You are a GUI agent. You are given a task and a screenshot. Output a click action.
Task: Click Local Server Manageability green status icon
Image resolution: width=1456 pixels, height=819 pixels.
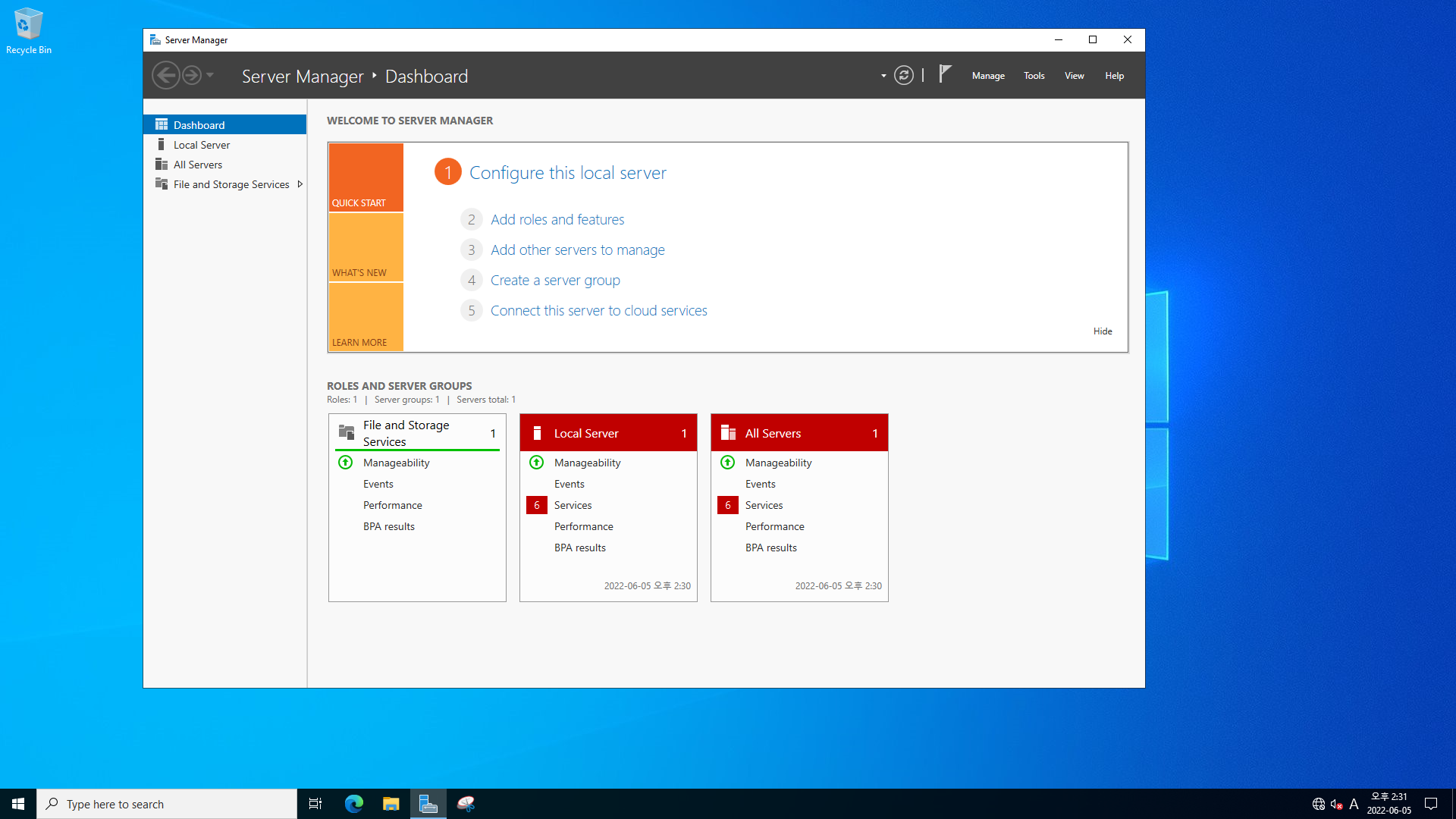[536, 463]
